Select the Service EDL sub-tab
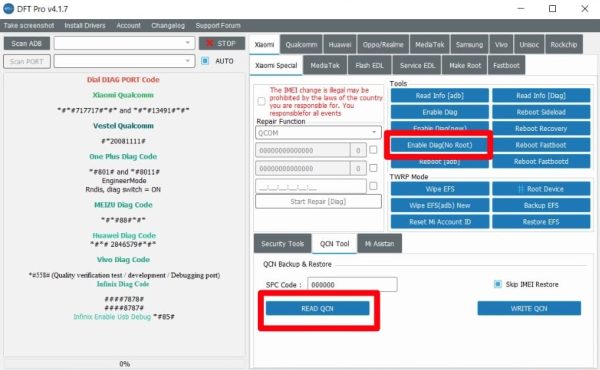This screenshot has width=600, height=370. [x=417, y=65]
